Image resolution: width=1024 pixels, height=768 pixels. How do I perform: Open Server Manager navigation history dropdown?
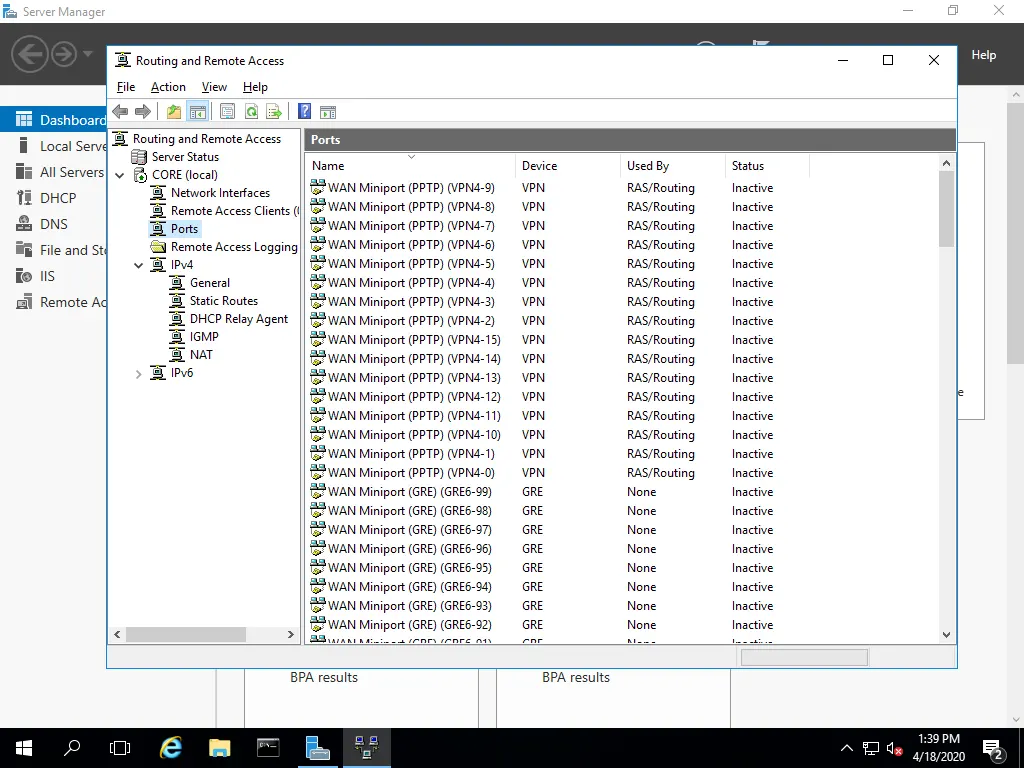click(x=88, y=54)
